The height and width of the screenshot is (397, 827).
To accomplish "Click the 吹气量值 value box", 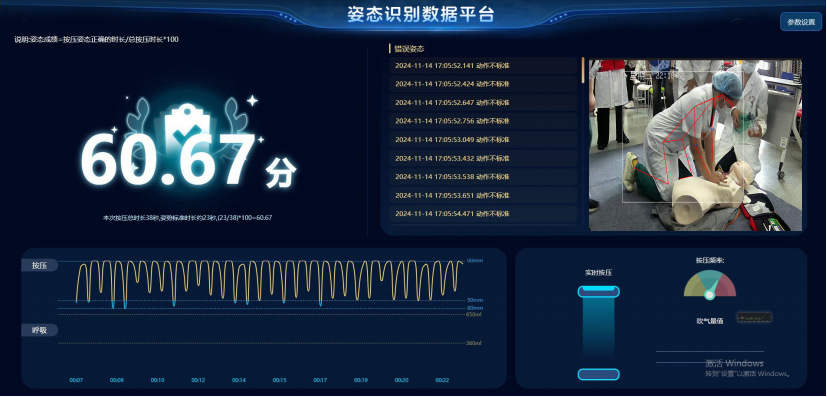I will (754, 317).
